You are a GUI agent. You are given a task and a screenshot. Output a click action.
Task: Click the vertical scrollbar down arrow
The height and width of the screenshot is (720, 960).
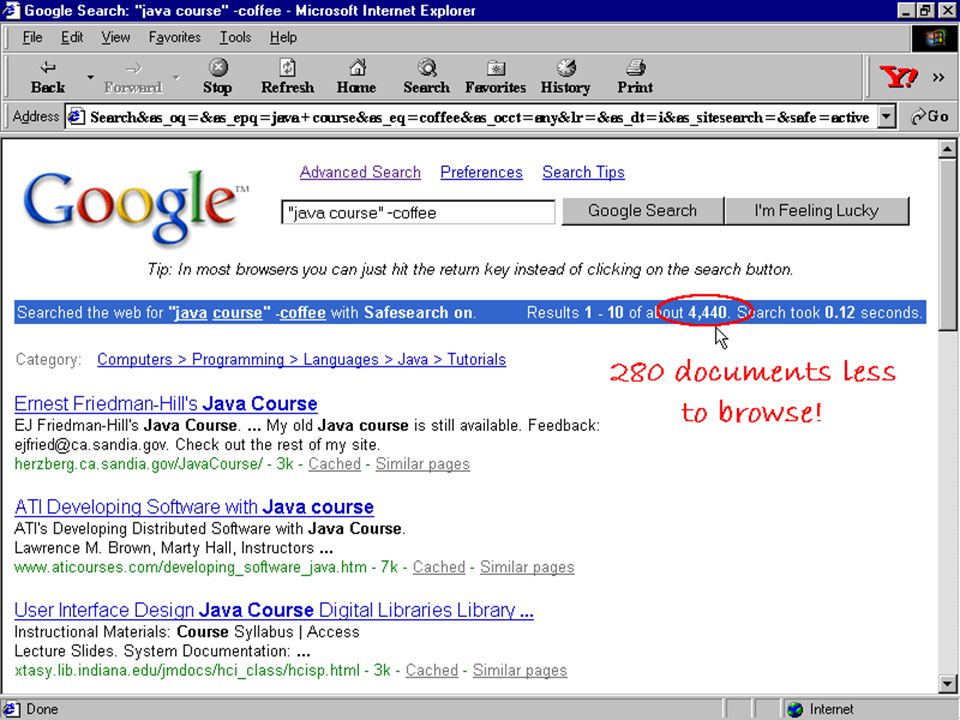(x=947, y=683)
